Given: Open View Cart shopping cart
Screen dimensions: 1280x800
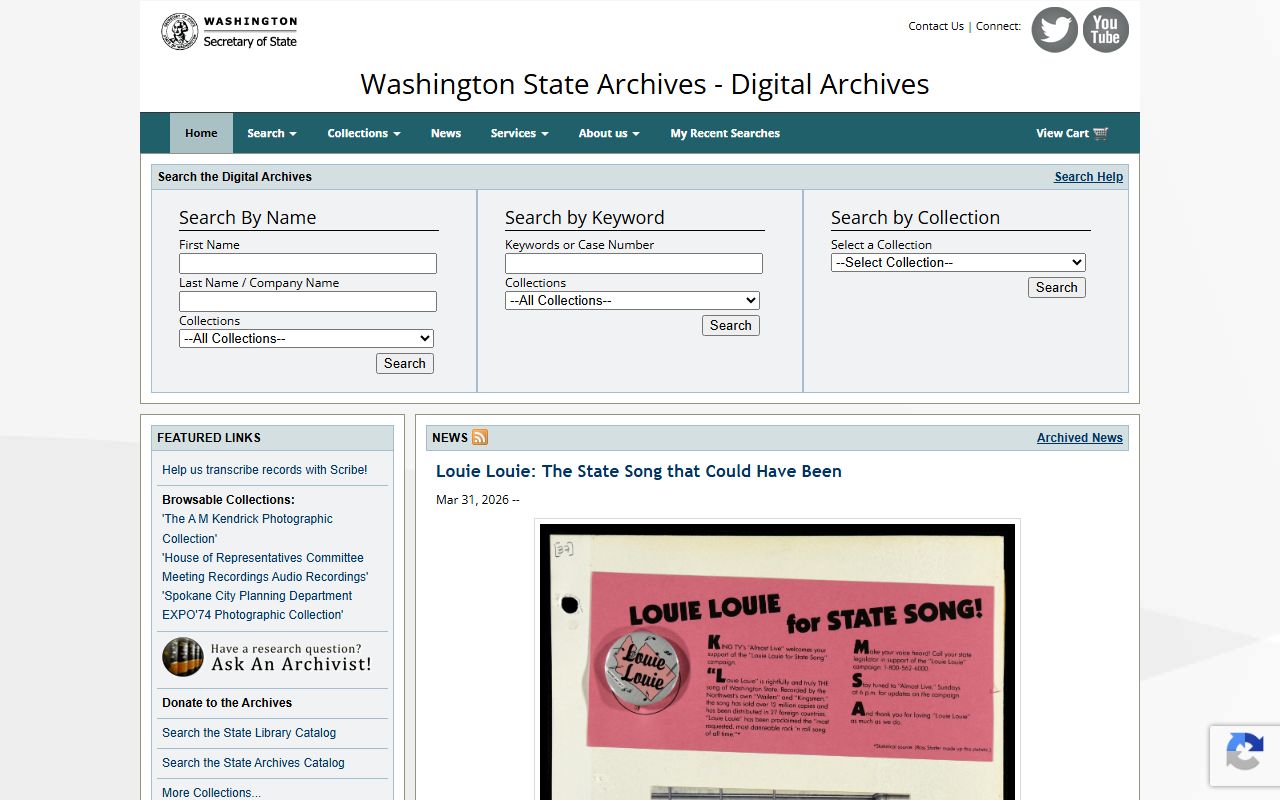Looking at the screenshot, I should pos(1072,133).
